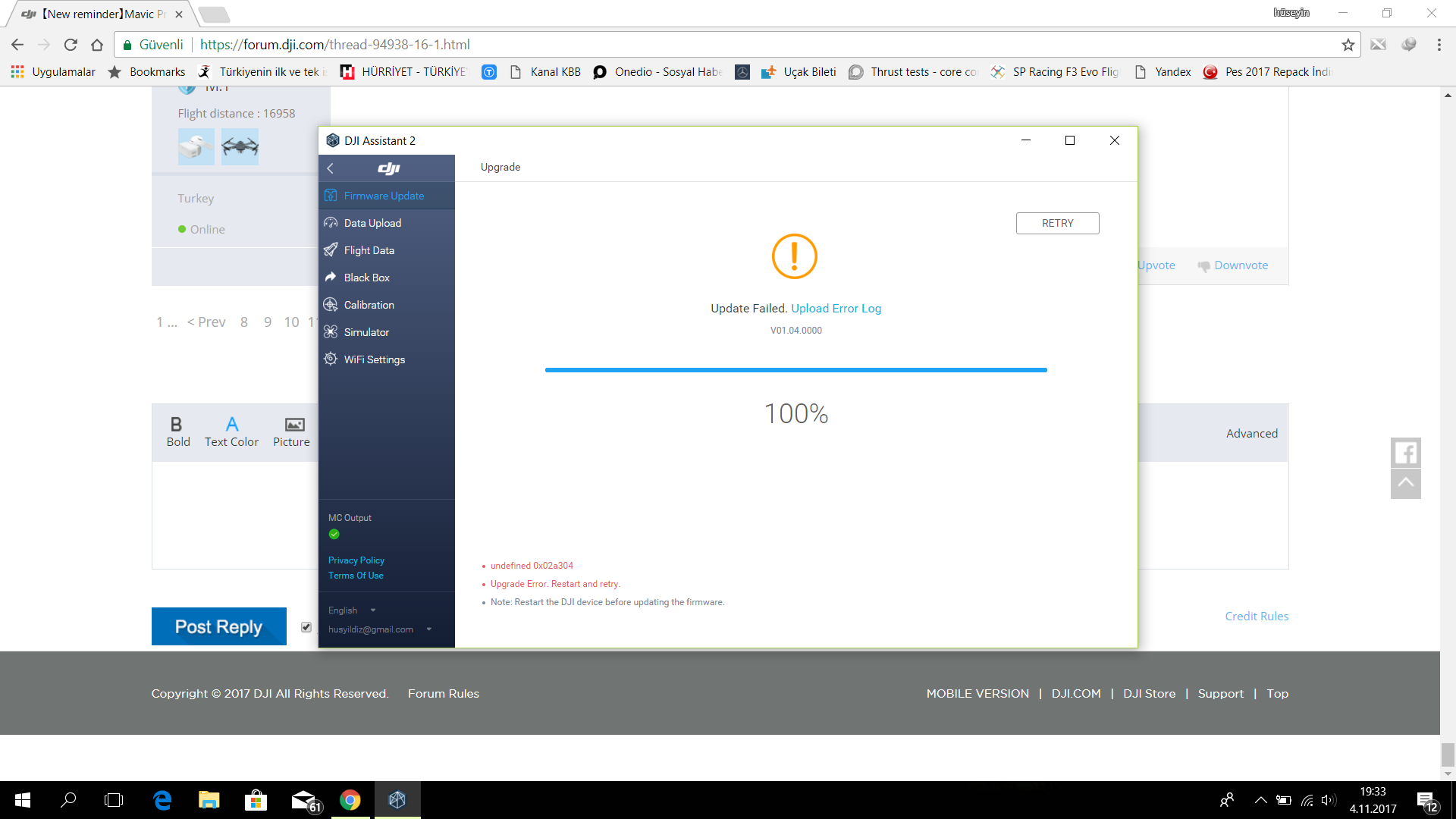Expand the husyildiz@gmail.com account dropdown

pyautogui.click(x=379, y=629)
